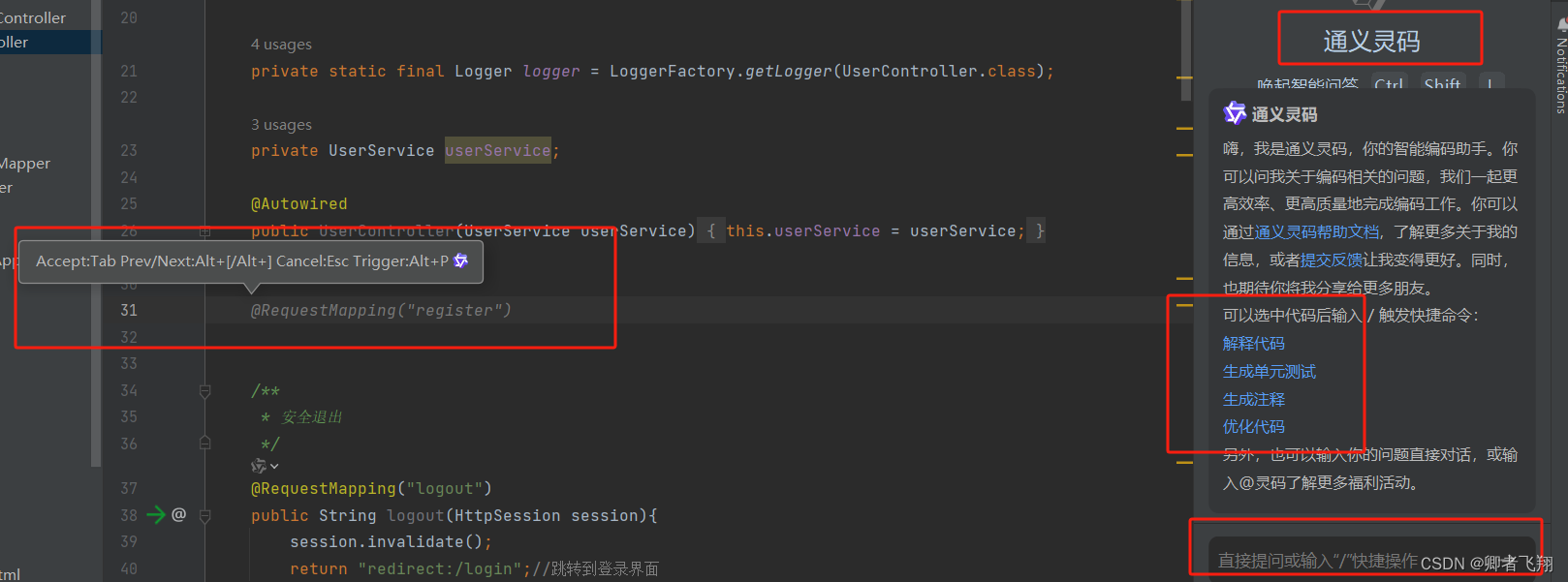Click line number 31 in the gutter

pos(129,310)
